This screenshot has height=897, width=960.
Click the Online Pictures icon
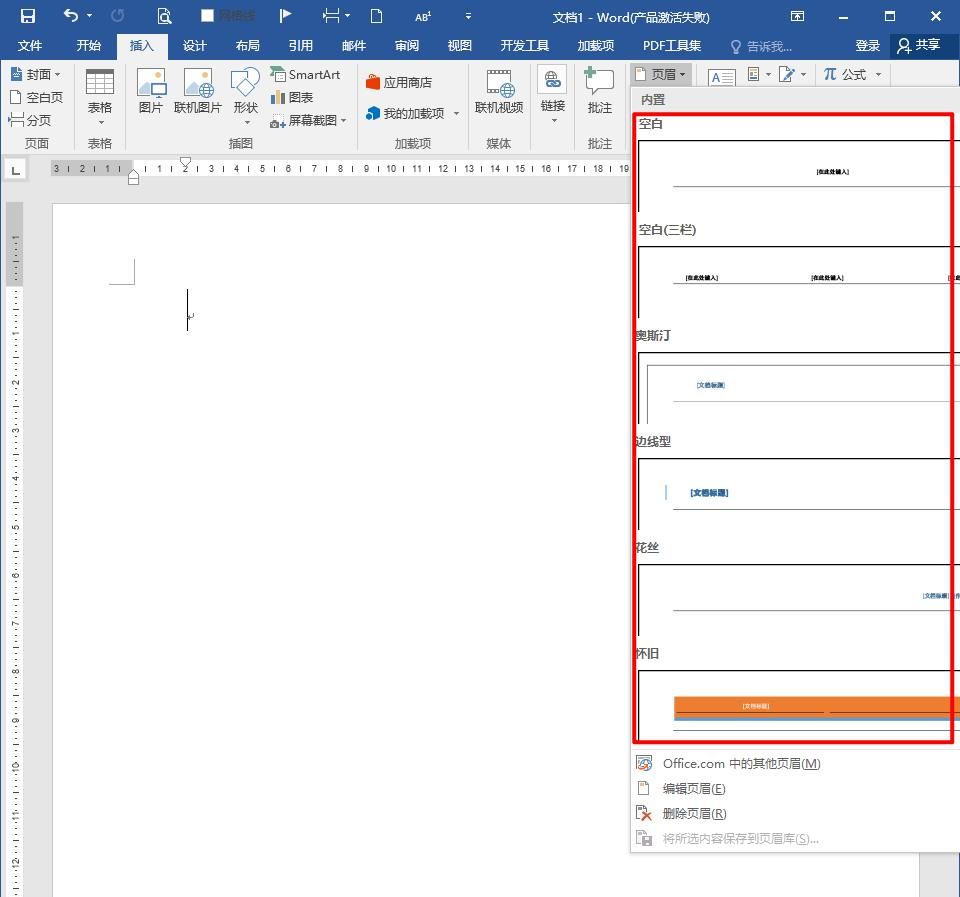[198, 91]
